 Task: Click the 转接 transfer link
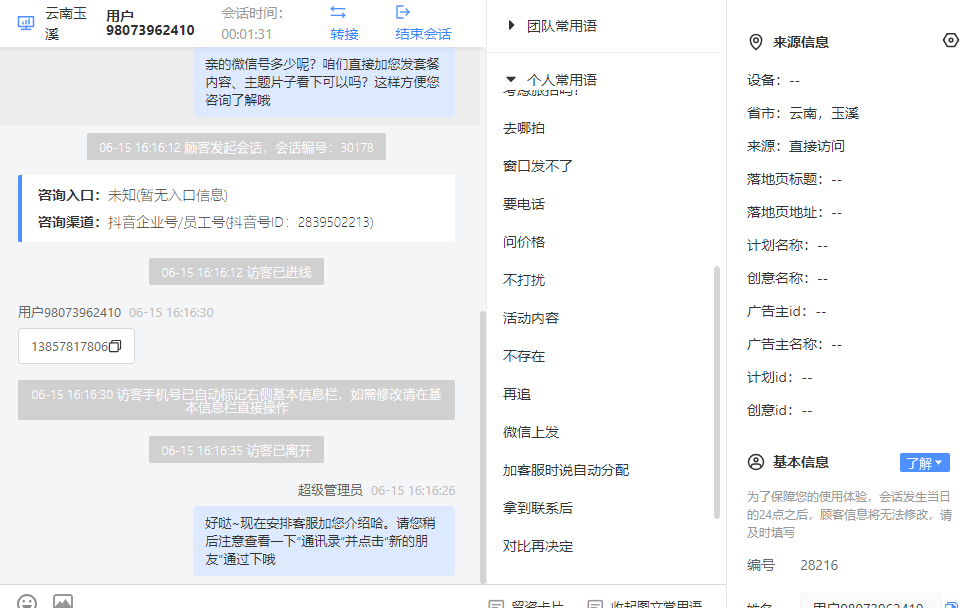point(345,34)
